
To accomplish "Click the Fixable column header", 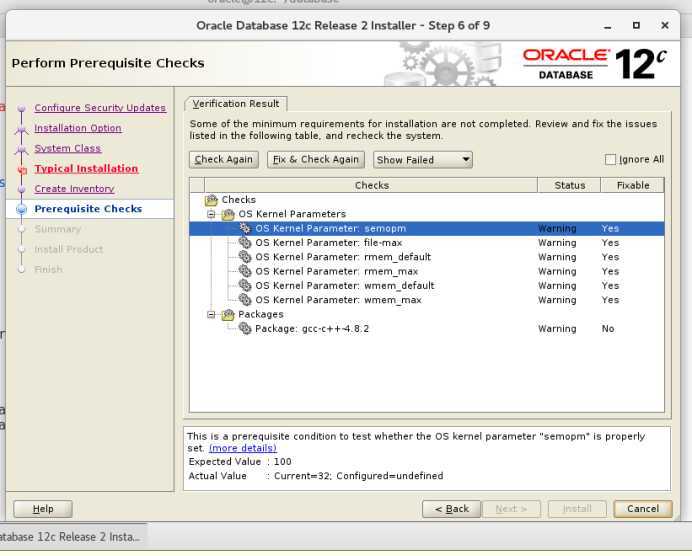I will (632, 185).
